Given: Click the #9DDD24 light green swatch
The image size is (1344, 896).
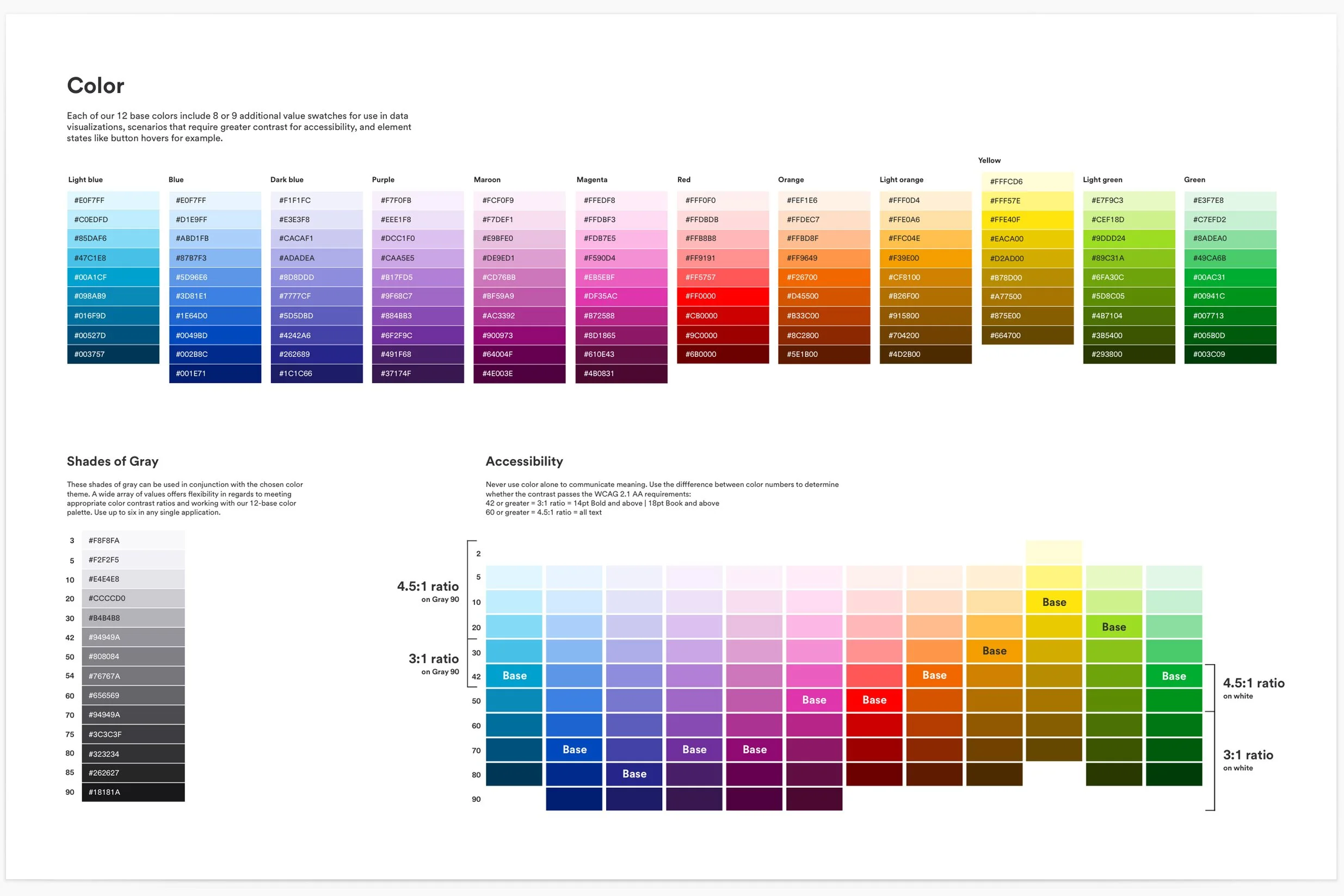Looking at the screenshot, I should pos(1129,238).
